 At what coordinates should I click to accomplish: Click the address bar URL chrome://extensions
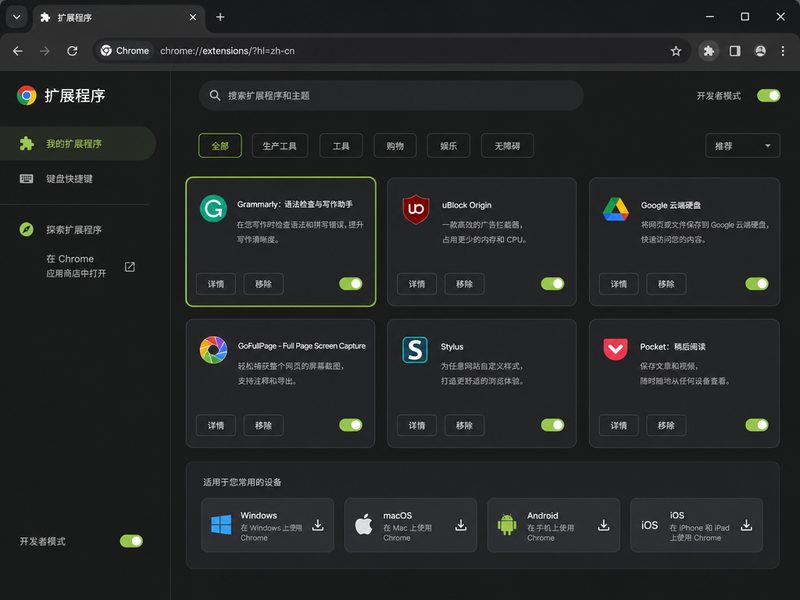pos(228,51)
